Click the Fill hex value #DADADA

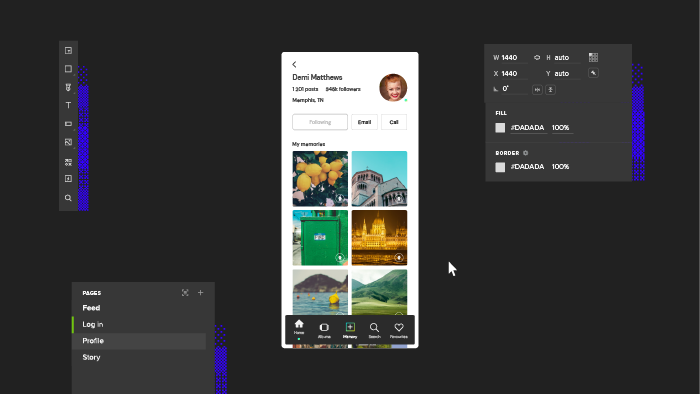(528, 128)
